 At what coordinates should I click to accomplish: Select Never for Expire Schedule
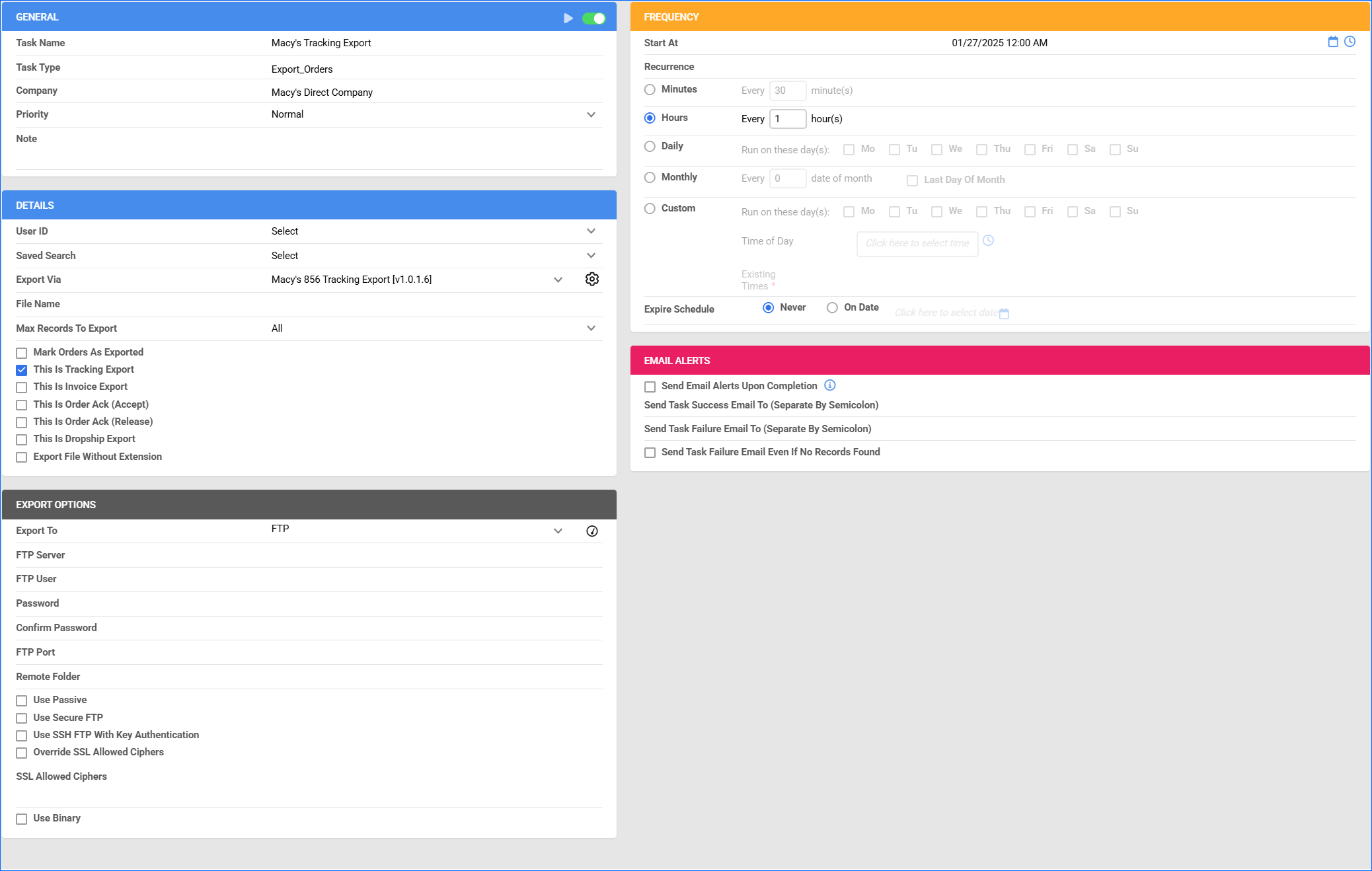point(768,307)
